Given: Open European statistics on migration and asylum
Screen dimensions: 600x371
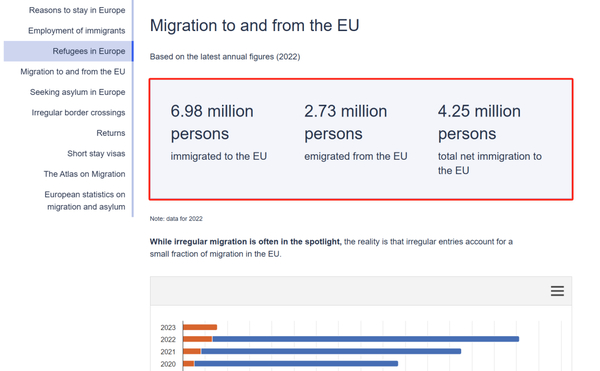Looking at the screenshot, I should (x=85, y=200).
